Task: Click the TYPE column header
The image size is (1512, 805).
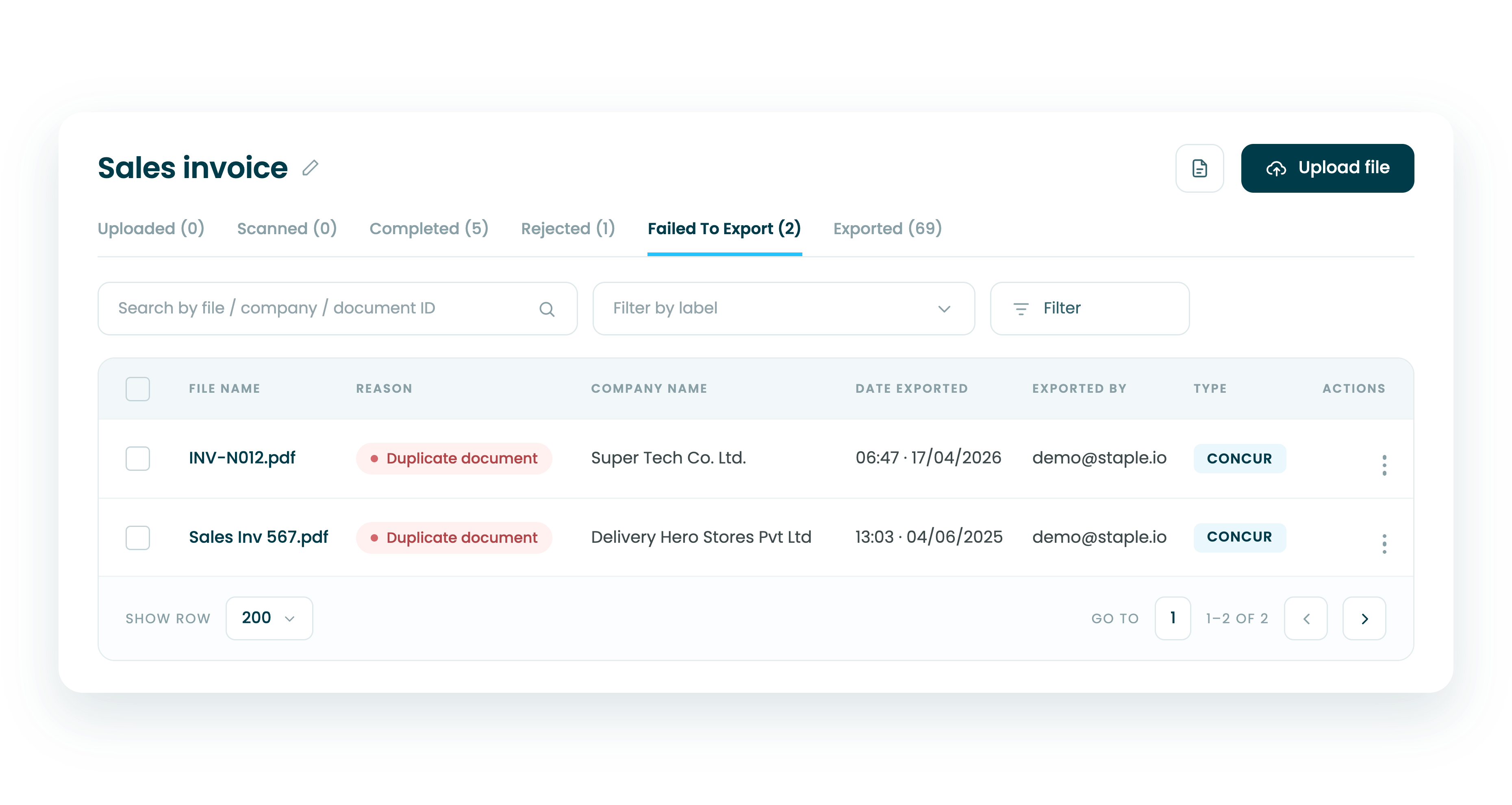Action: pos(1210,389)
